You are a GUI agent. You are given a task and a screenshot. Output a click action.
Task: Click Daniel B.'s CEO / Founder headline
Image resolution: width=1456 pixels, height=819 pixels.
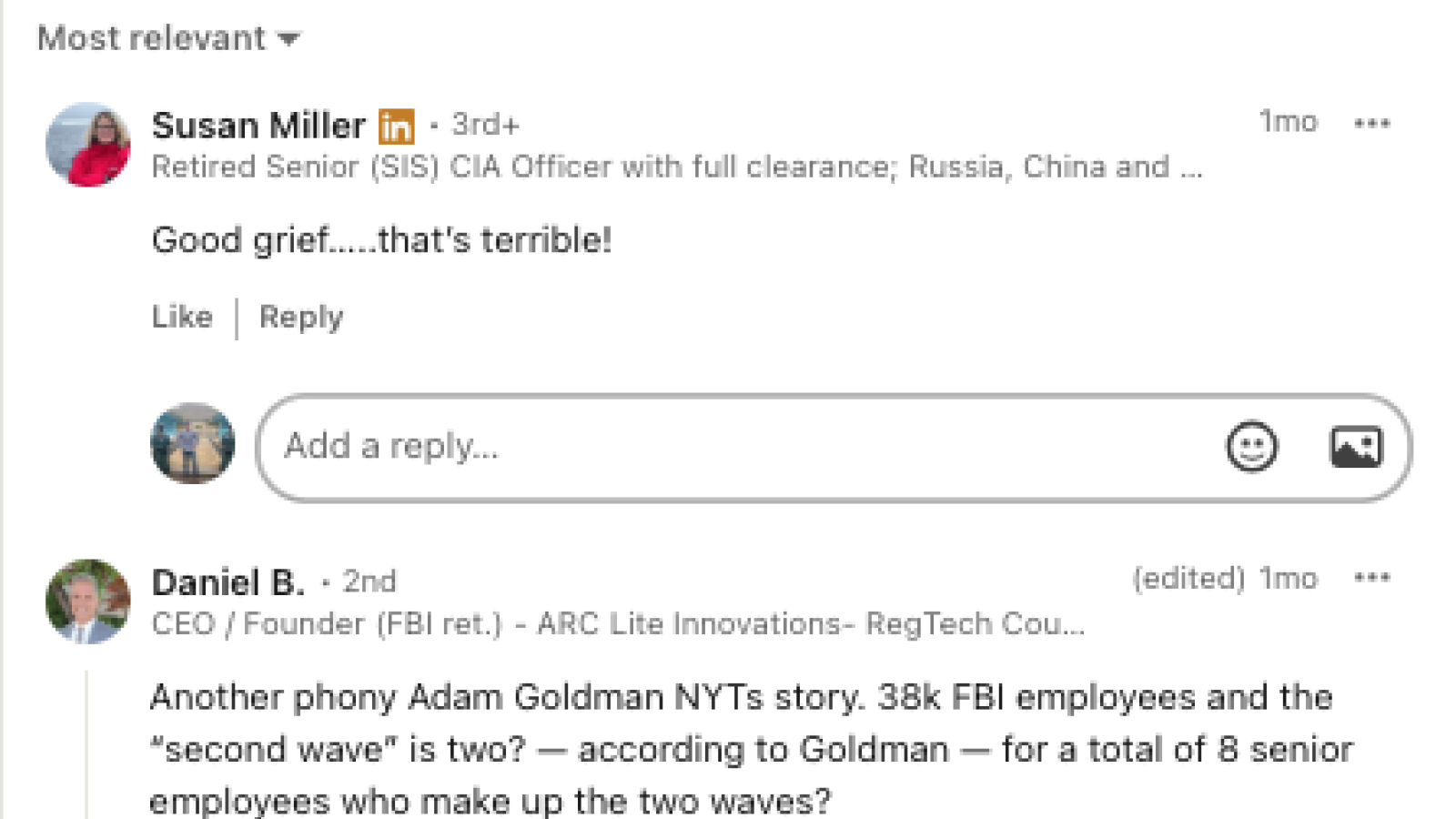(x=618, y=624)
